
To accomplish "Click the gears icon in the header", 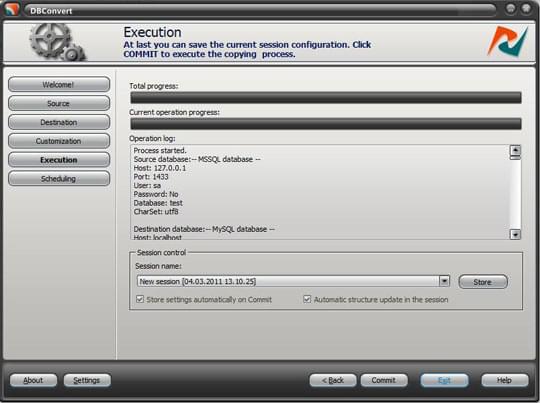I will point(58,42).
